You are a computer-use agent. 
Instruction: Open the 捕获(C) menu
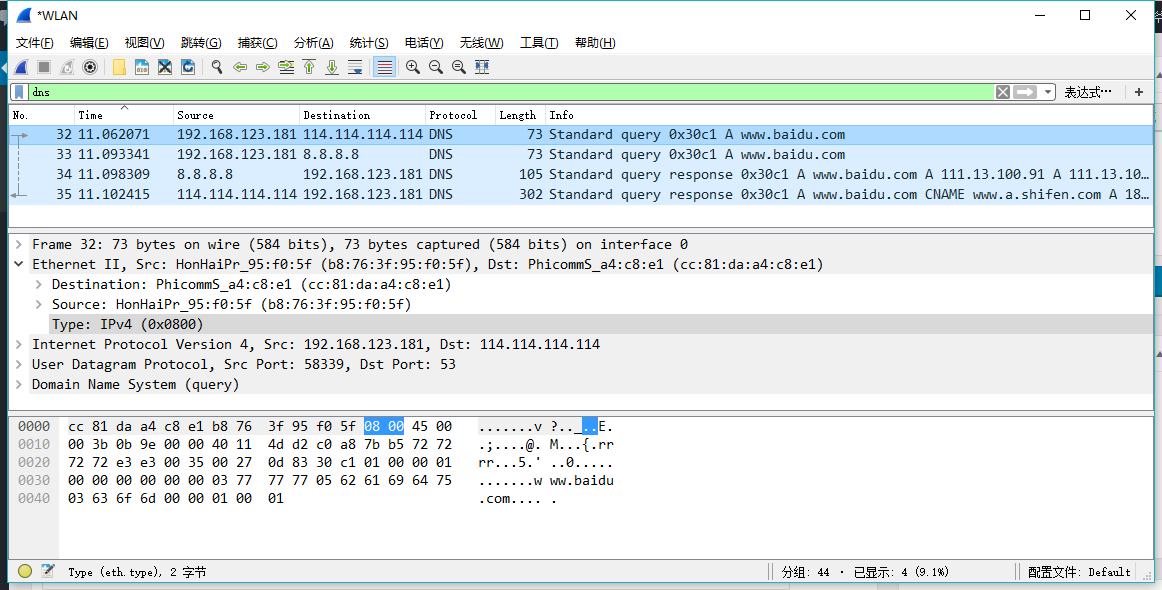tap(257, 43)
